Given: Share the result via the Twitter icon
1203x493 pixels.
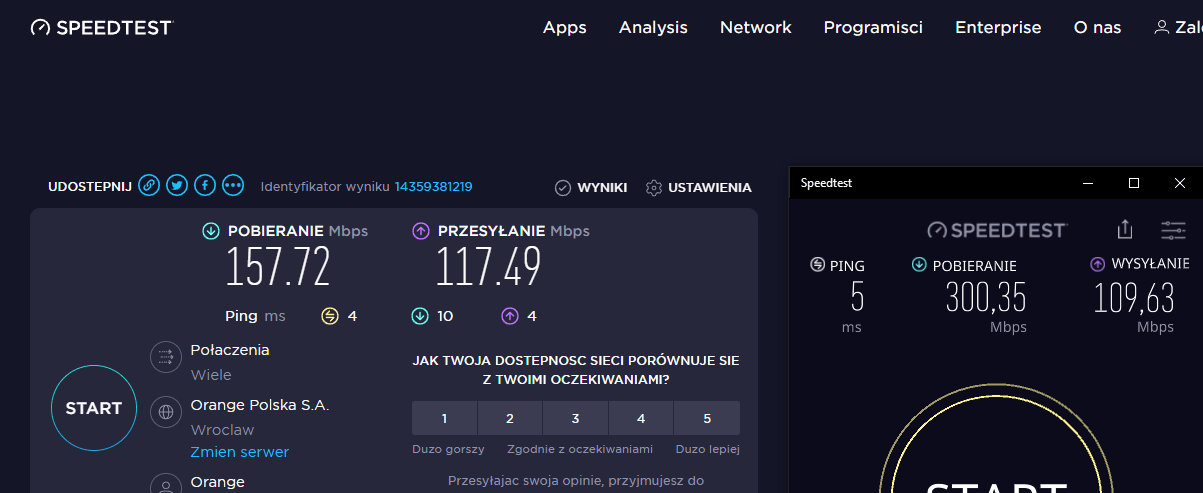Looking at the screenshot, I should (x=177, y=185).
